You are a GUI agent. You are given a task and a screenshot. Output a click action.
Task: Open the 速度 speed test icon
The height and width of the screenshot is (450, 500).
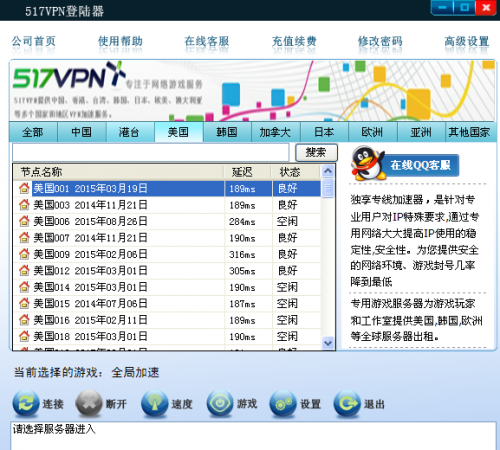click(154, 403)
